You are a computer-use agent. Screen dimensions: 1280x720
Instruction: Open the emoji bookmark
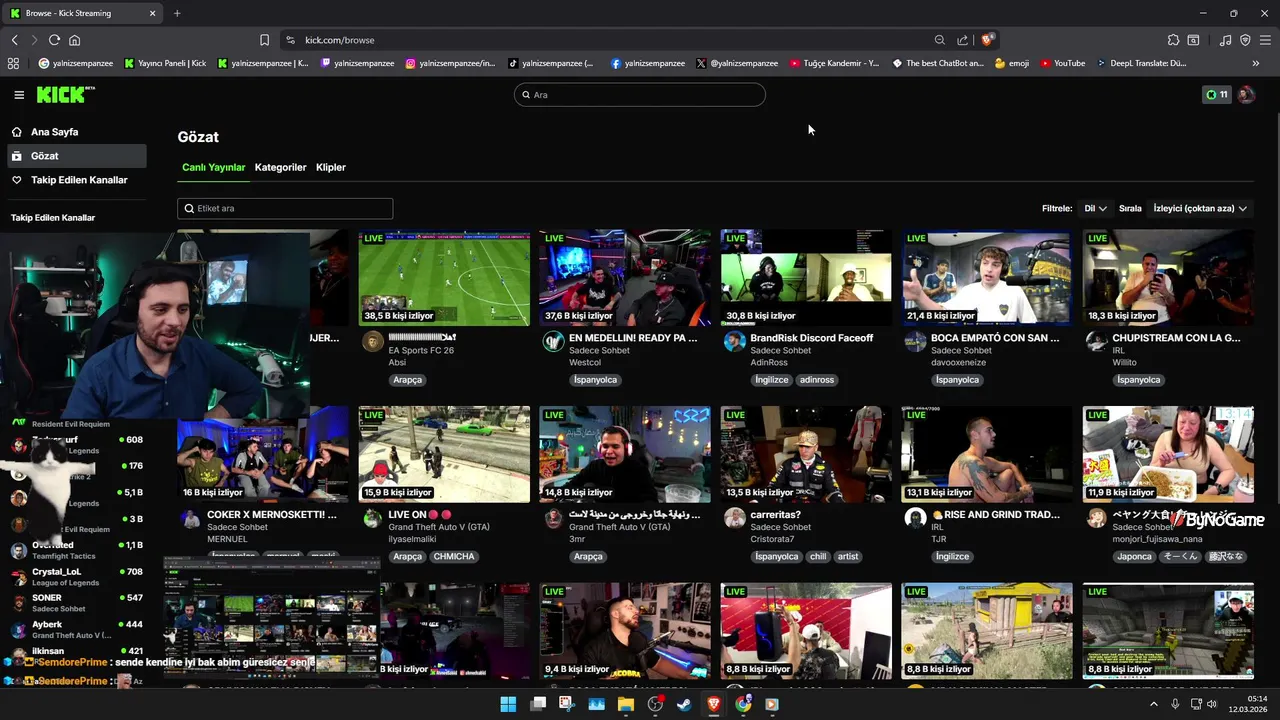click(x=1012, y=63)
